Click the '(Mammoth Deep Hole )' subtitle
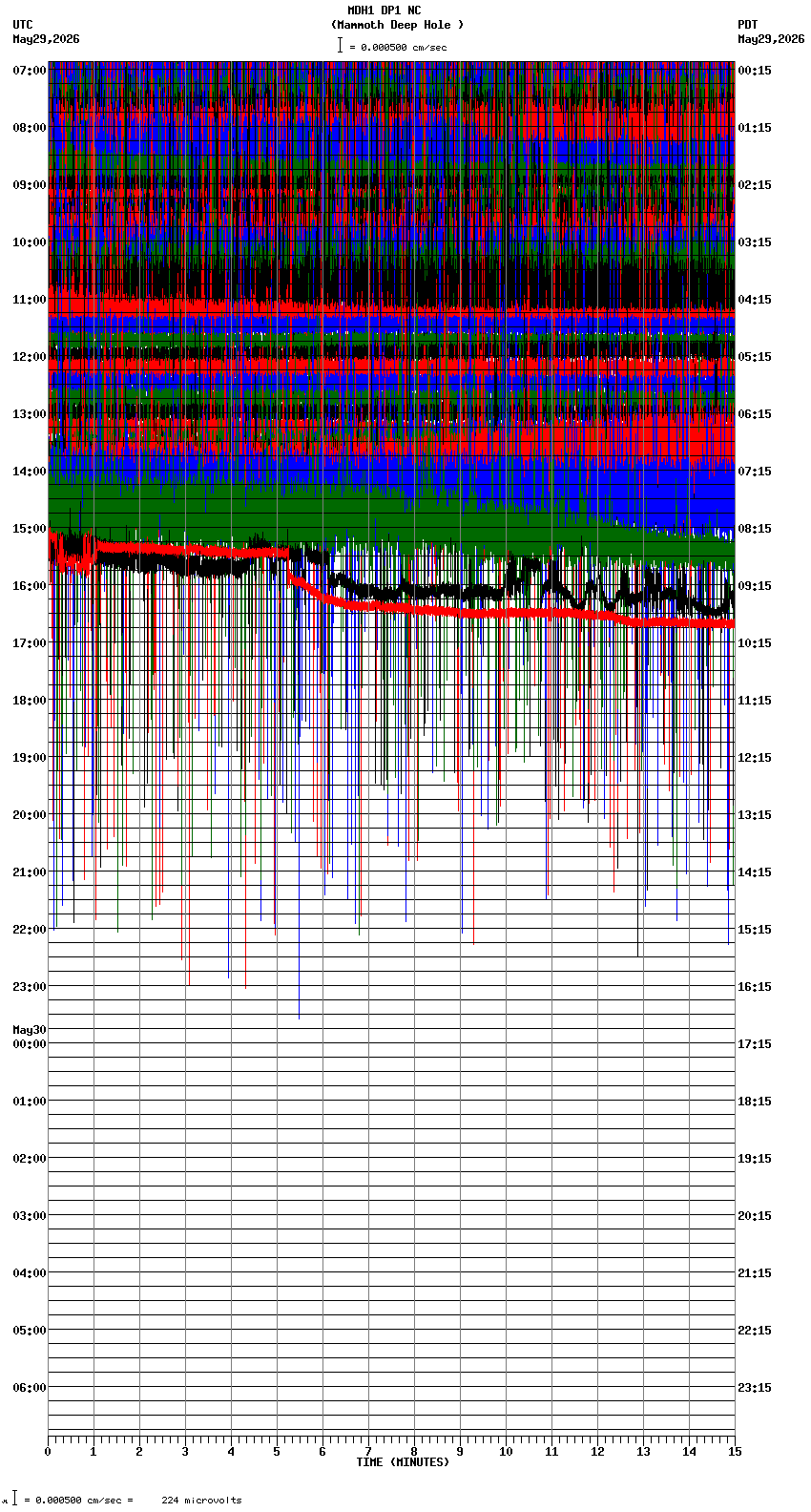811x1512 pixels. (x=397, y=25)
